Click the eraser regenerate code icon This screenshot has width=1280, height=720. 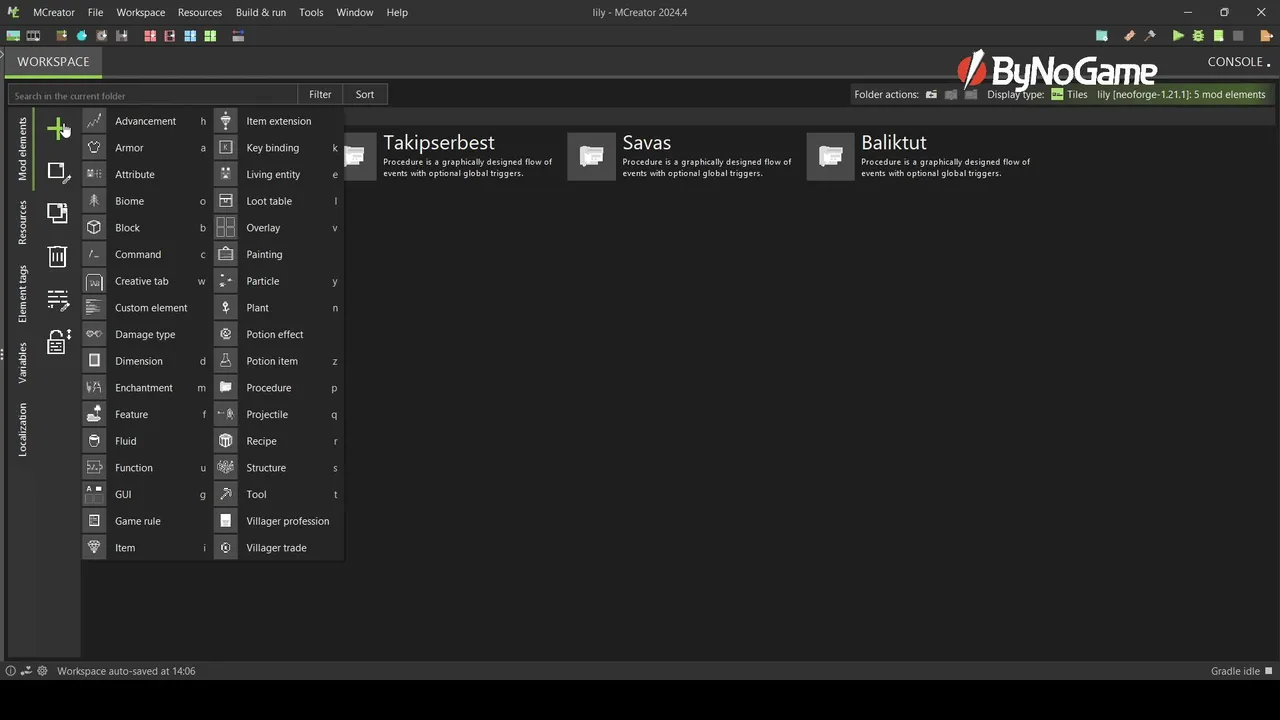(x=1130, y=36)
